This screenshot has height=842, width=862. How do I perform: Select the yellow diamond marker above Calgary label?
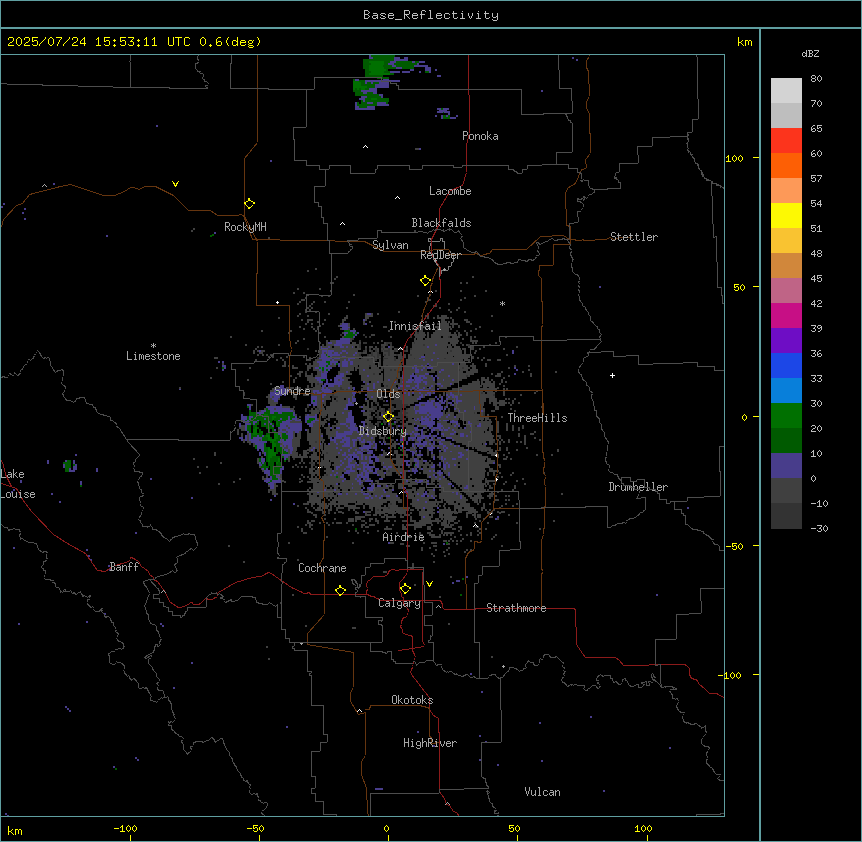pyautogui.click(x=405, y=589)
